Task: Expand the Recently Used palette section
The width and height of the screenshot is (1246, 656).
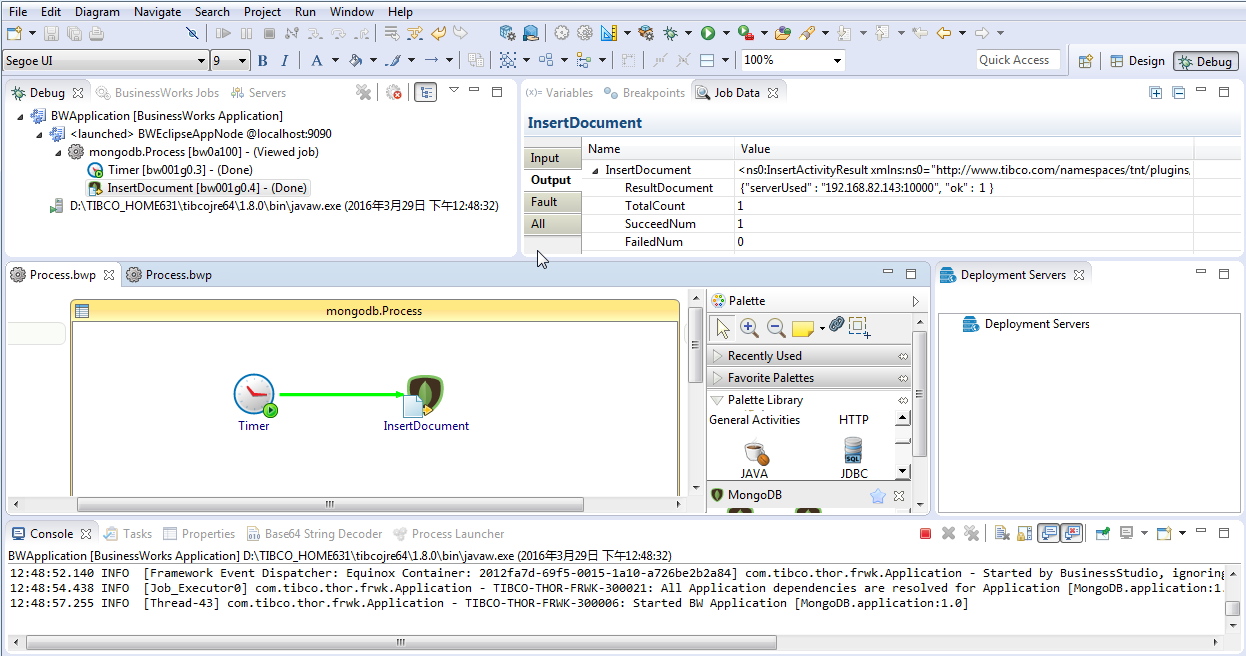Action: point(764,356)
